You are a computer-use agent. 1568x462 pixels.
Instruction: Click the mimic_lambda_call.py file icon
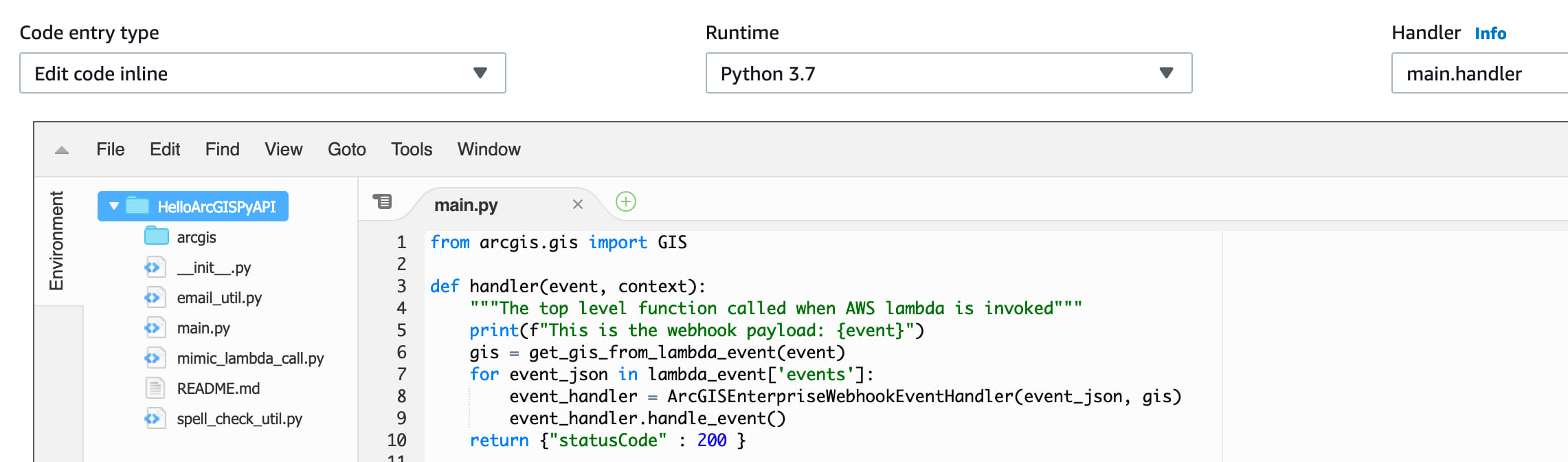tap(155, 358)
